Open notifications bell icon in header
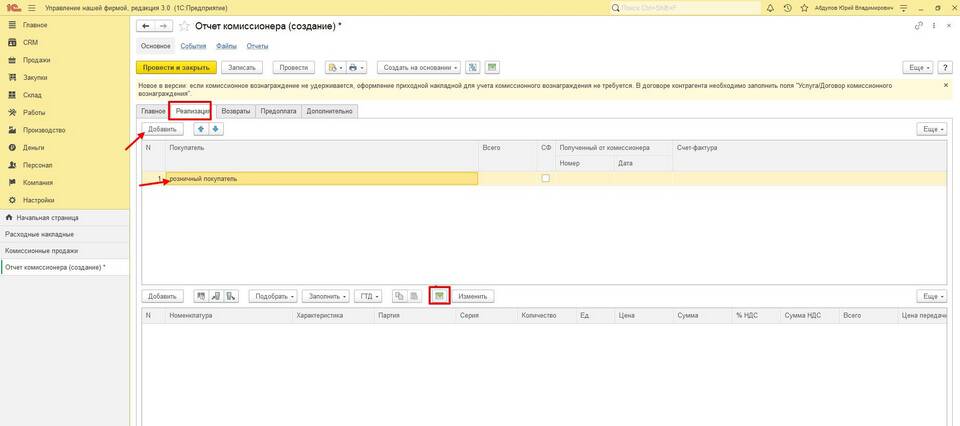 click(773, 7)
